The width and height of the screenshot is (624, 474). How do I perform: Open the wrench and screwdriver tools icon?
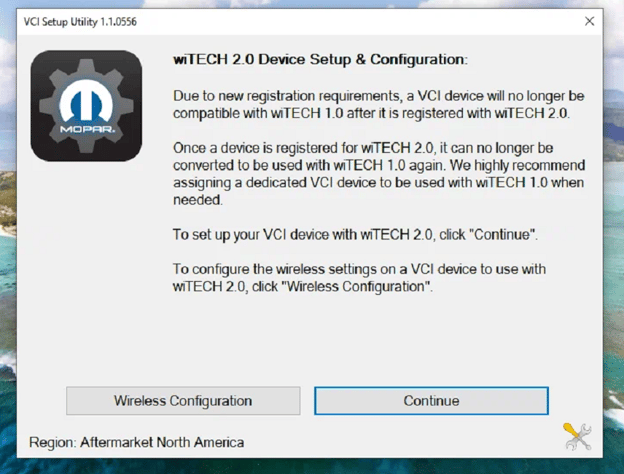(x=577, y=436)
